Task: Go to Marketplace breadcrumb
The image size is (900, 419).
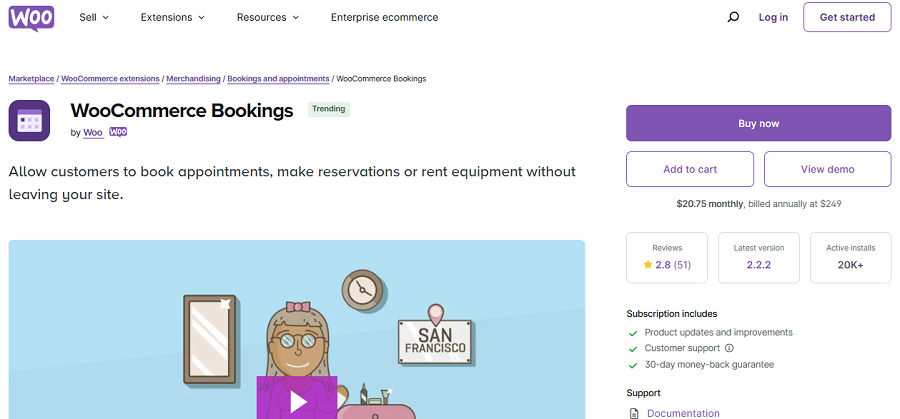Action: pyautogui.click(x=32, y=79)
